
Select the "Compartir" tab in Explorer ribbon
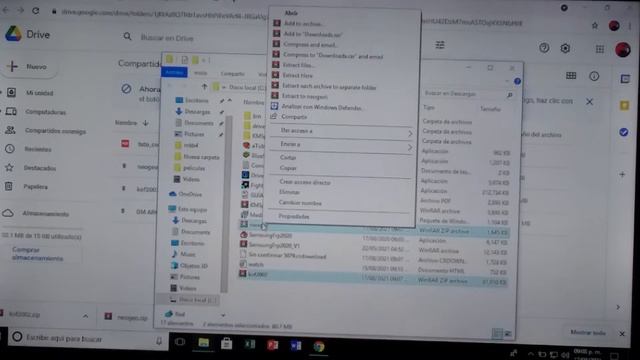coord(232,74)
